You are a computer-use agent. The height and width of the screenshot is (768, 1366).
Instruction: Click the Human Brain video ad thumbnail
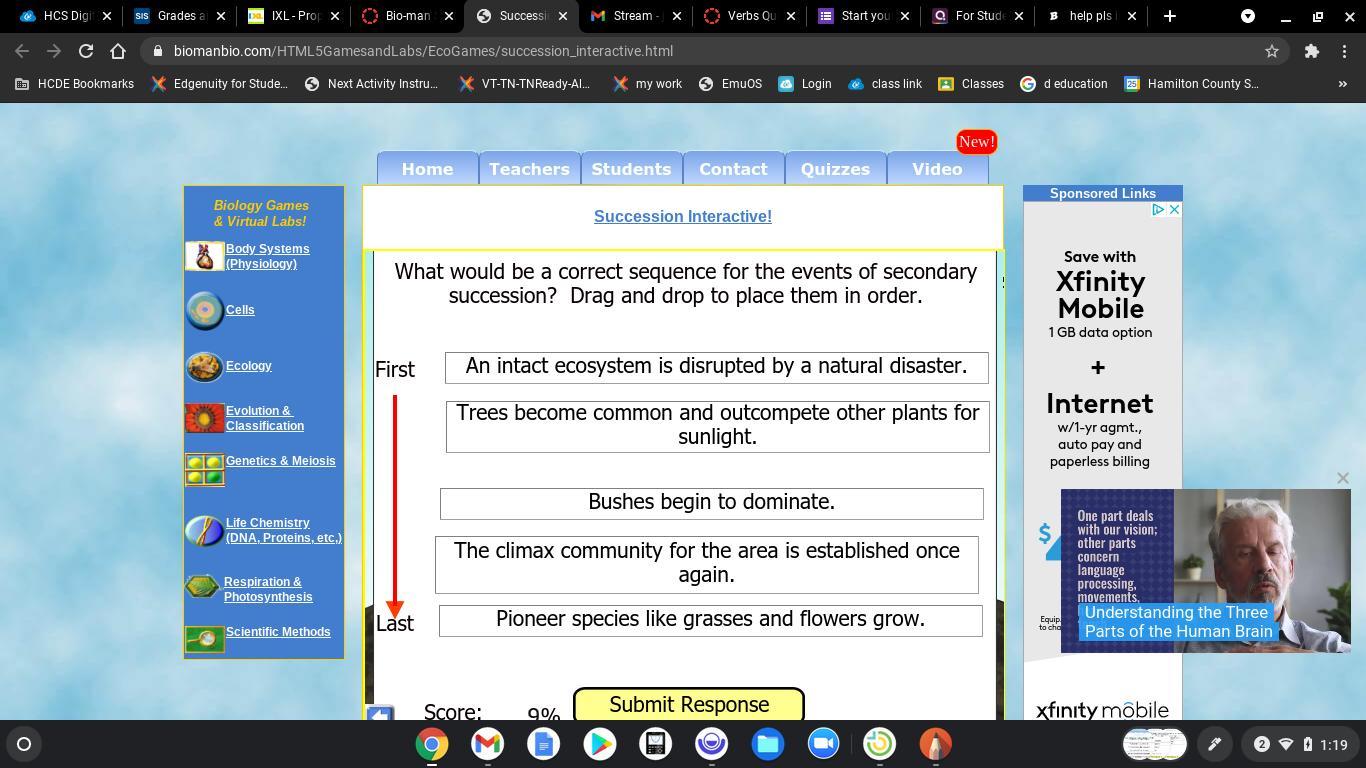tap(1206, 571)
